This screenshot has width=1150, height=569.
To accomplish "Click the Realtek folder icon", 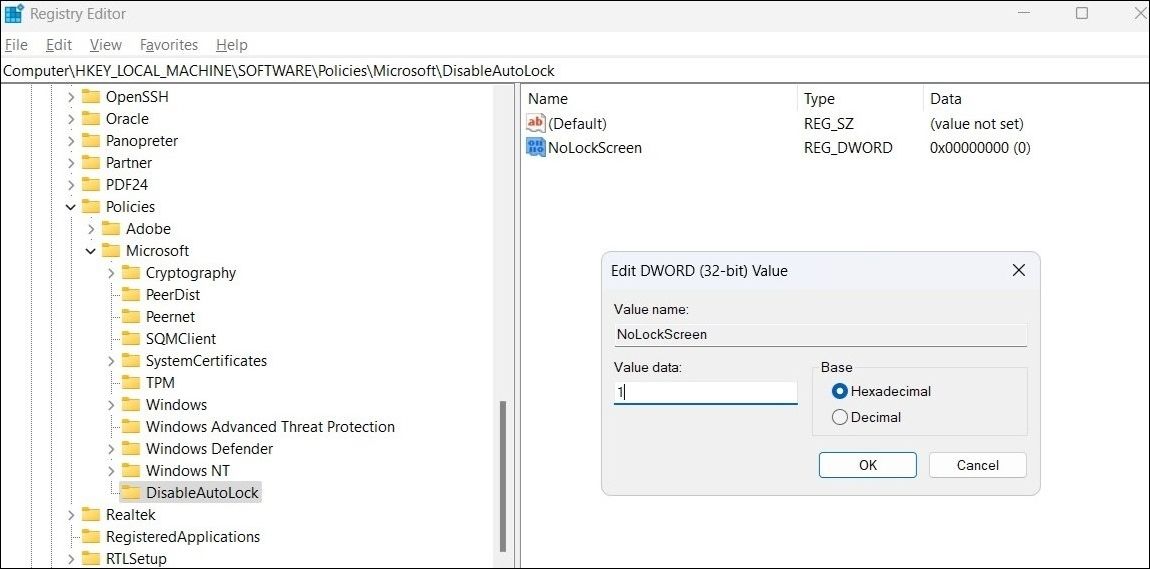I will pos(90,514).
